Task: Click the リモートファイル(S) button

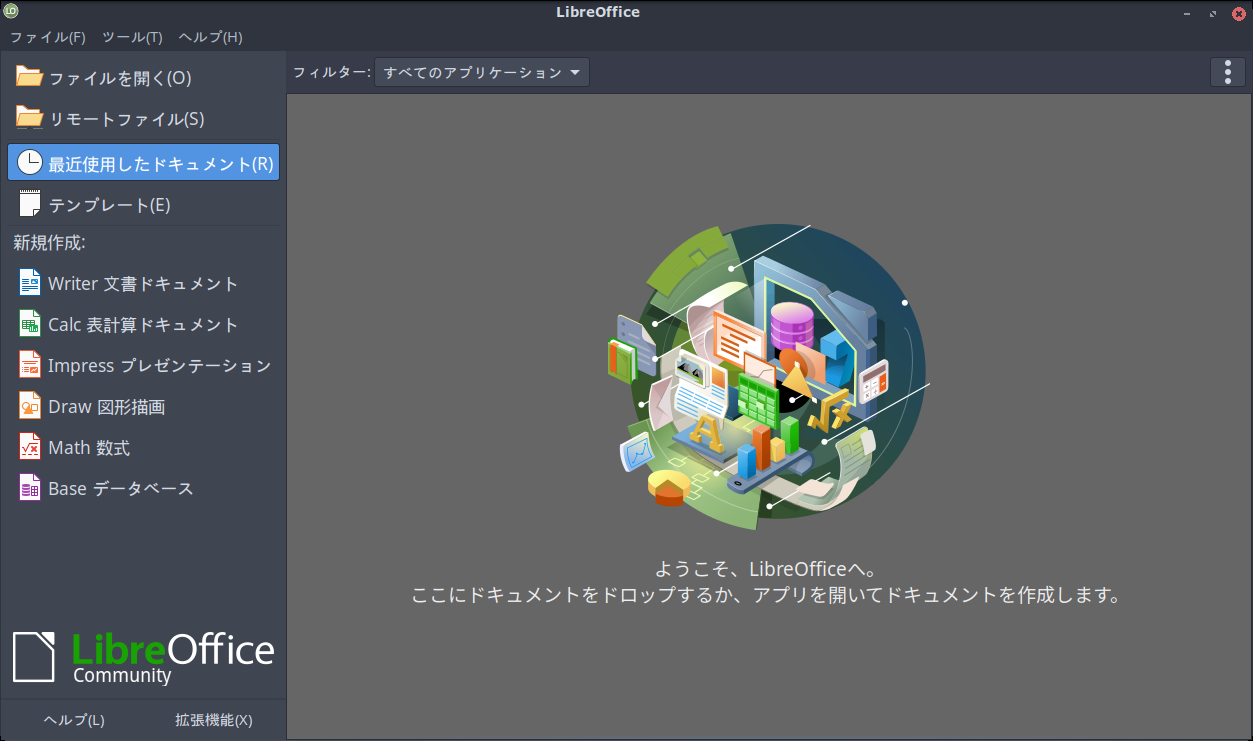Action: (x=143, y=119)
